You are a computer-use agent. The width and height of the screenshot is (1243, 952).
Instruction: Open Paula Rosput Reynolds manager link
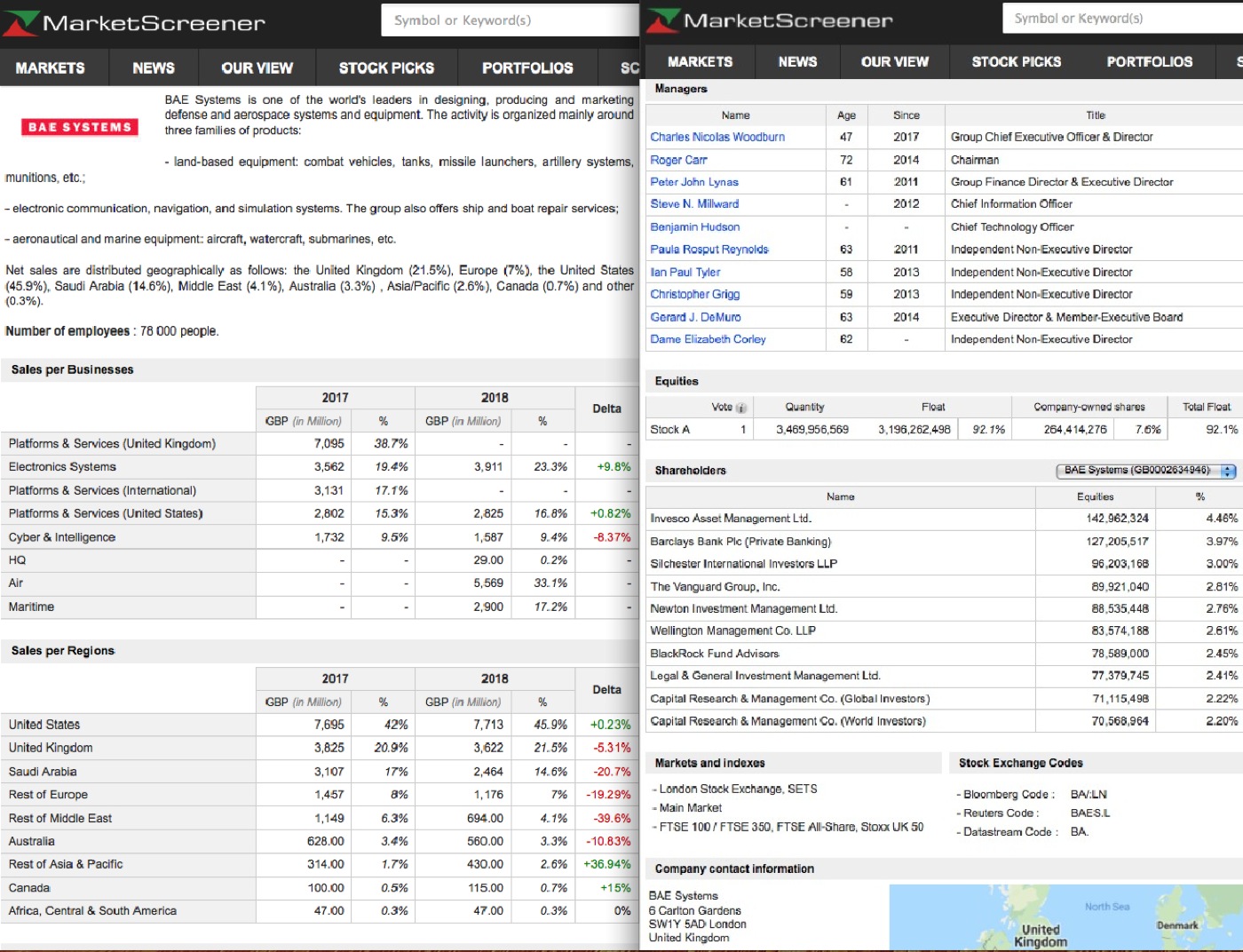[709, 250]
